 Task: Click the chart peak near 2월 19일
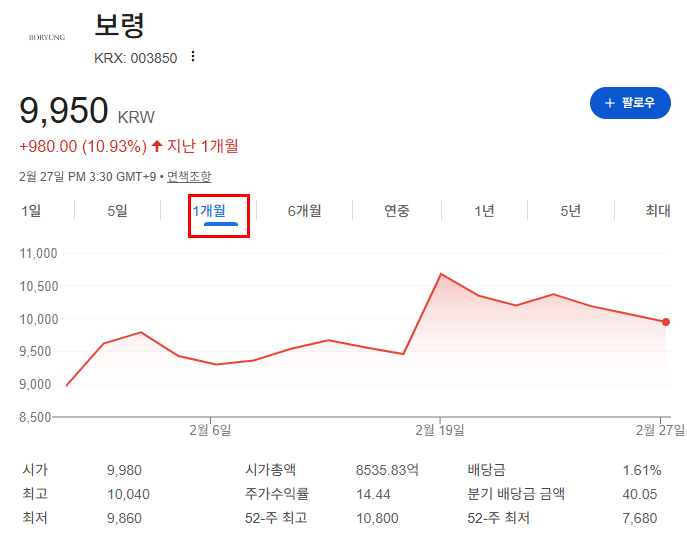(441, 274)
